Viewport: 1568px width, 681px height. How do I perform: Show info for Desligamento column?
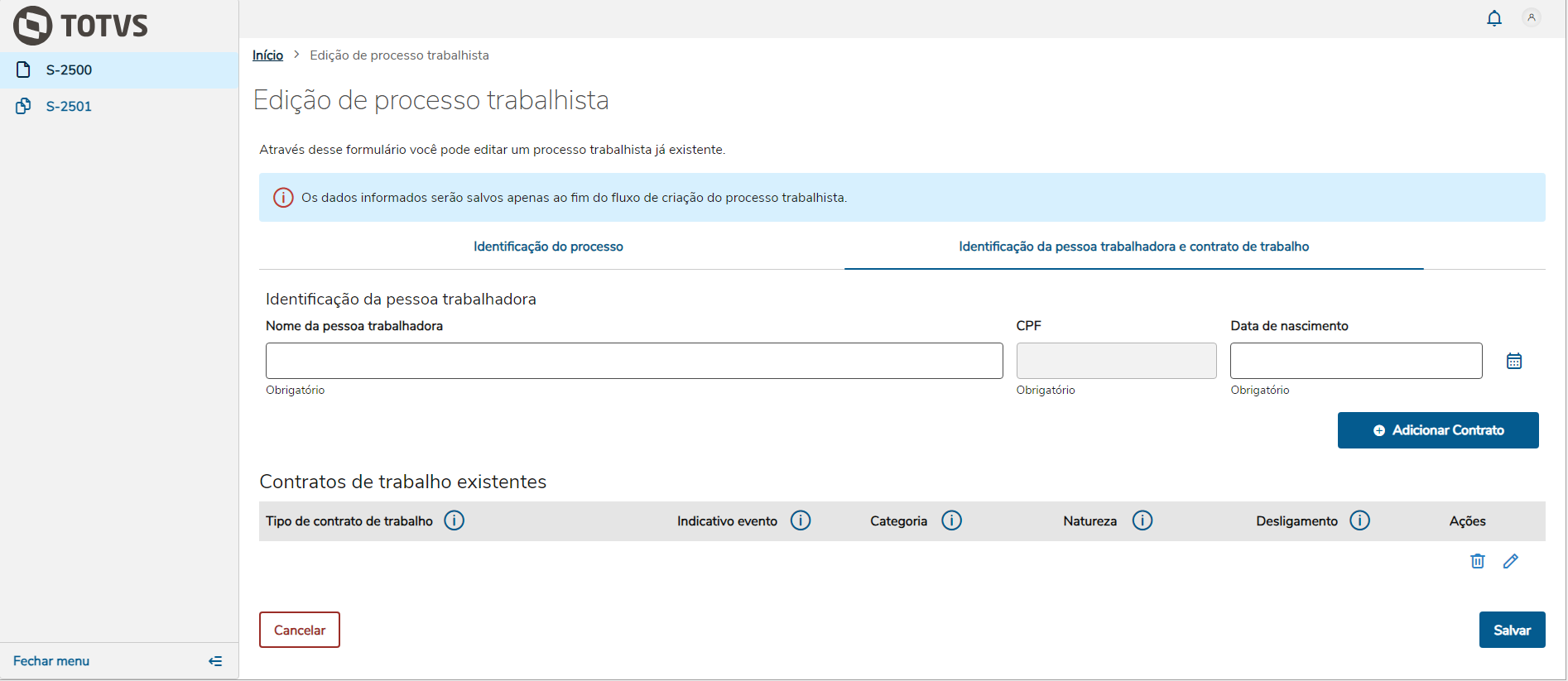1360,520
